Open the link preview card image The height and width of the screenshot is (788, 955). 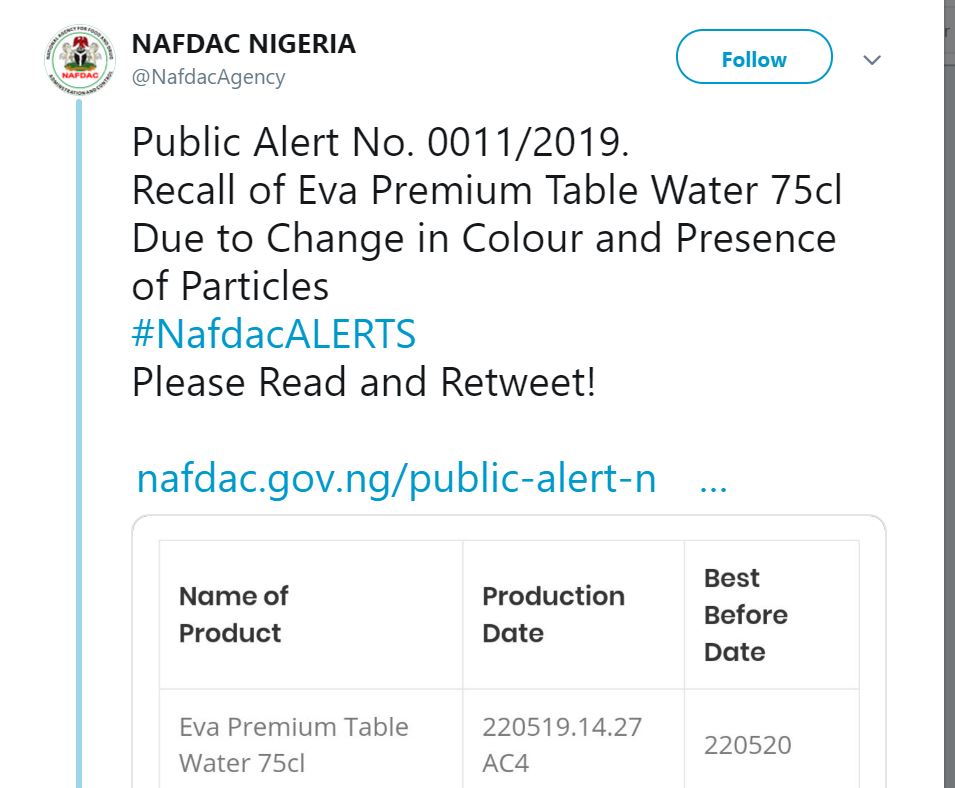point(509,652)
